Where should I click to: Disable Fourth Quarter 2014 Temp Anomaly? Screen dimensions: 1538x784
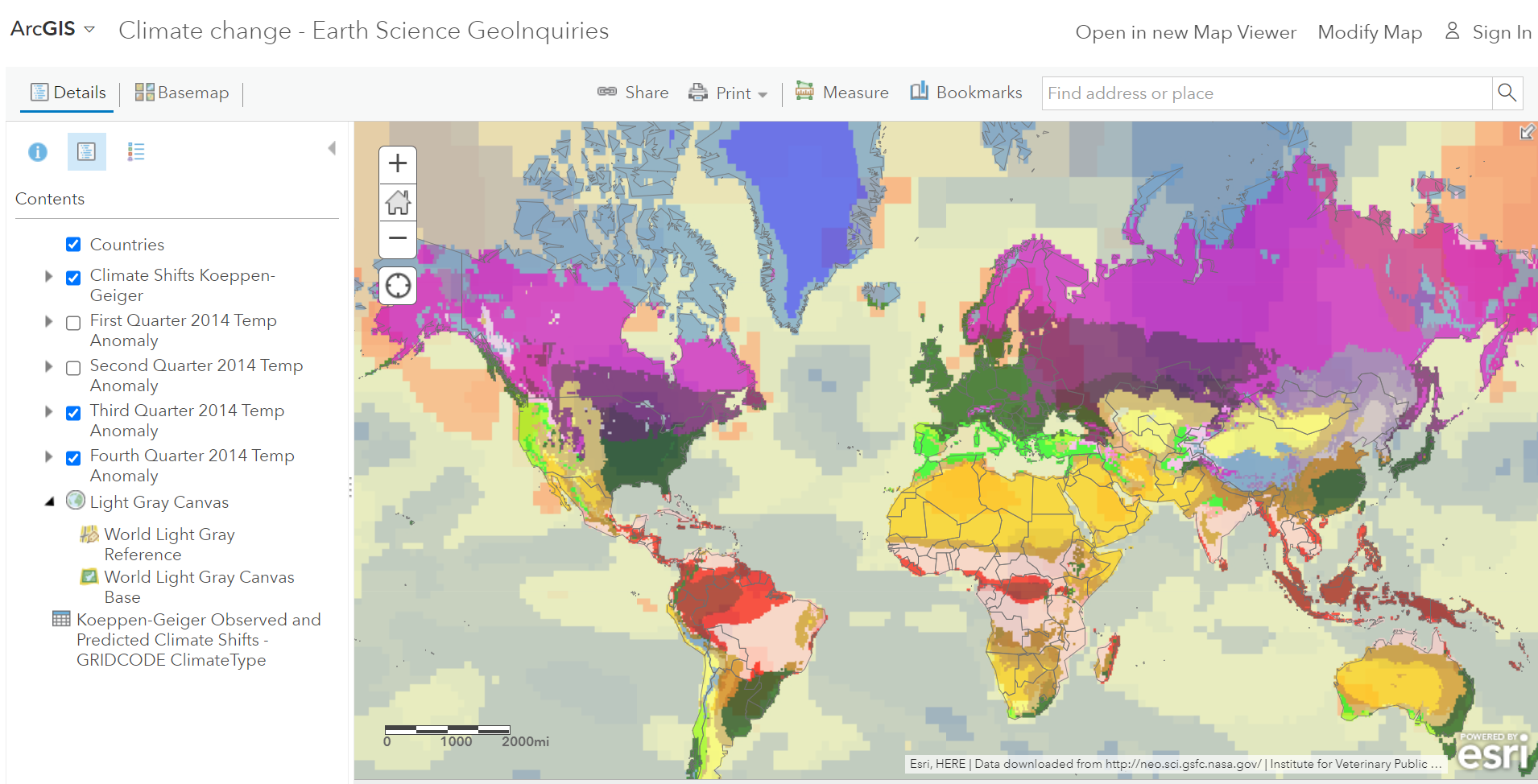73,458
